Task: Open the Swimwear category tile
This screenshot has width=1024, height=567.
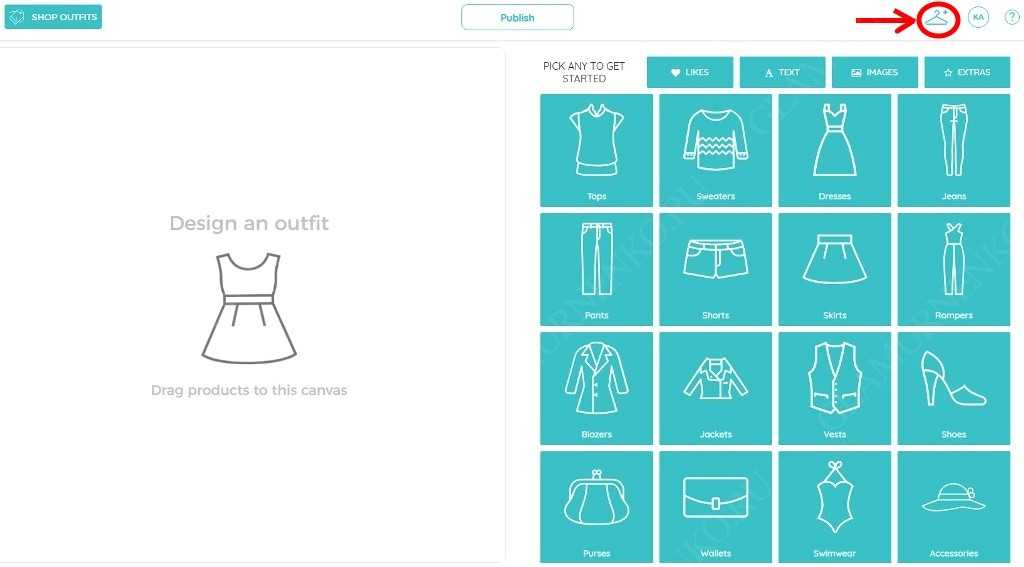Action: click(835, 507)
